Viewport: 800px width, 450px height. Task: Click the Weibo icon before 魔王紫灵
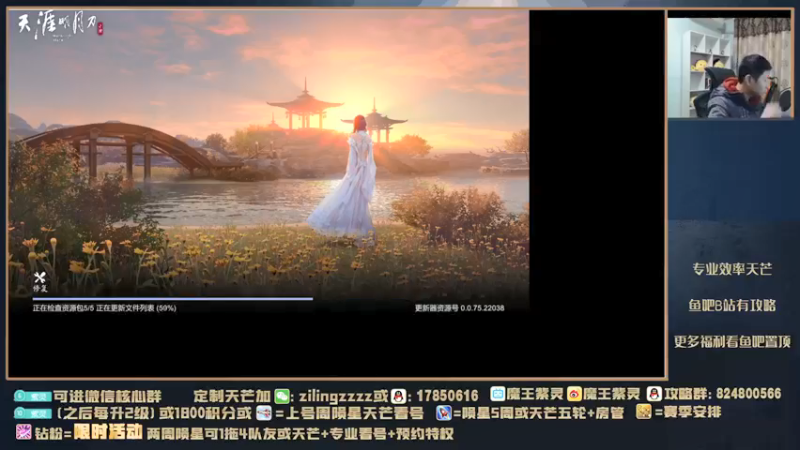point(574,393)
